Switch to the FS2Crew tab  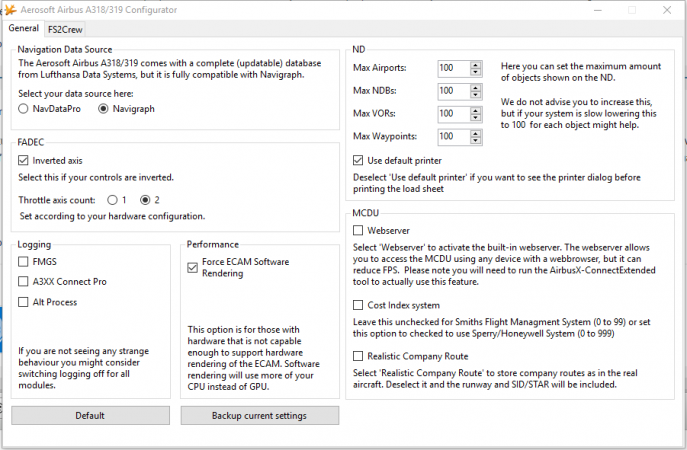(x=66, y=29)
